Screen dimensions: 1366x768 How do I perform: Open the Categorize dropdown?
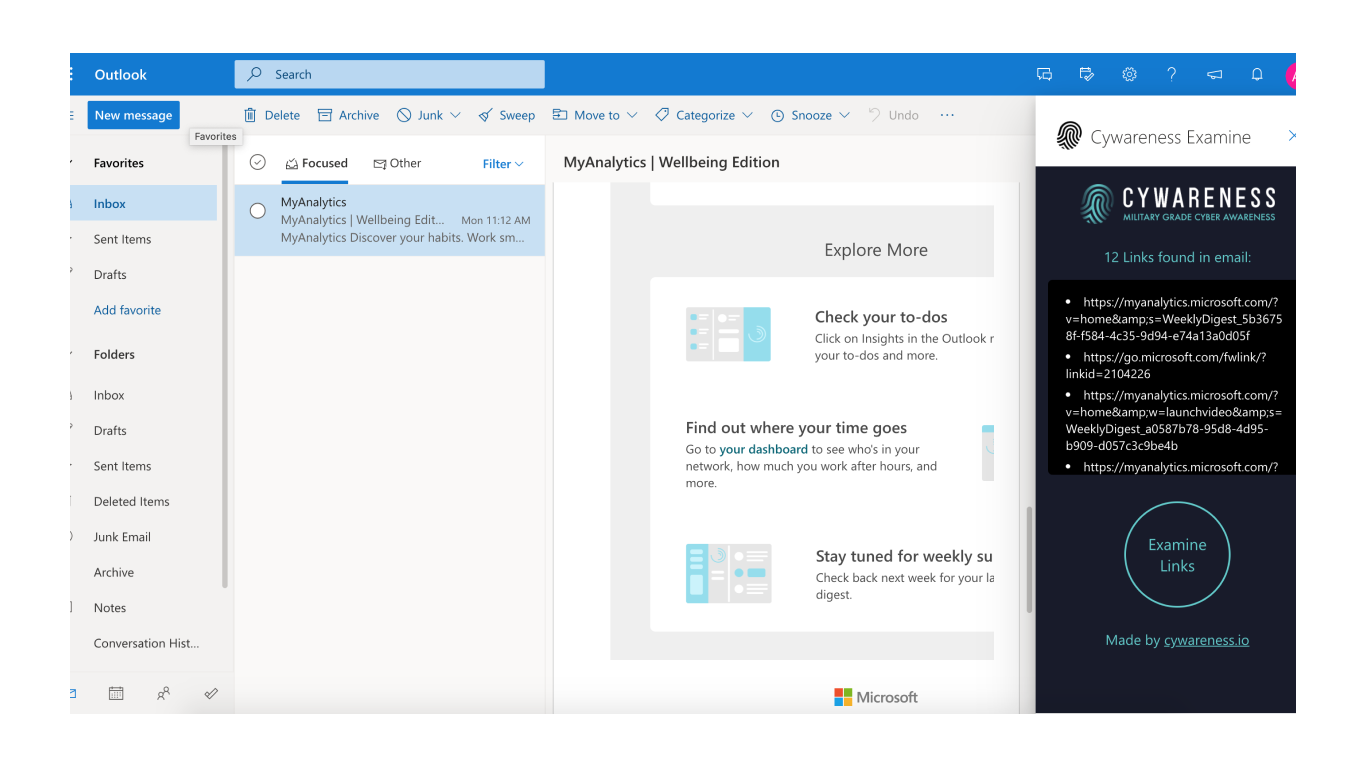pos(704,115)
